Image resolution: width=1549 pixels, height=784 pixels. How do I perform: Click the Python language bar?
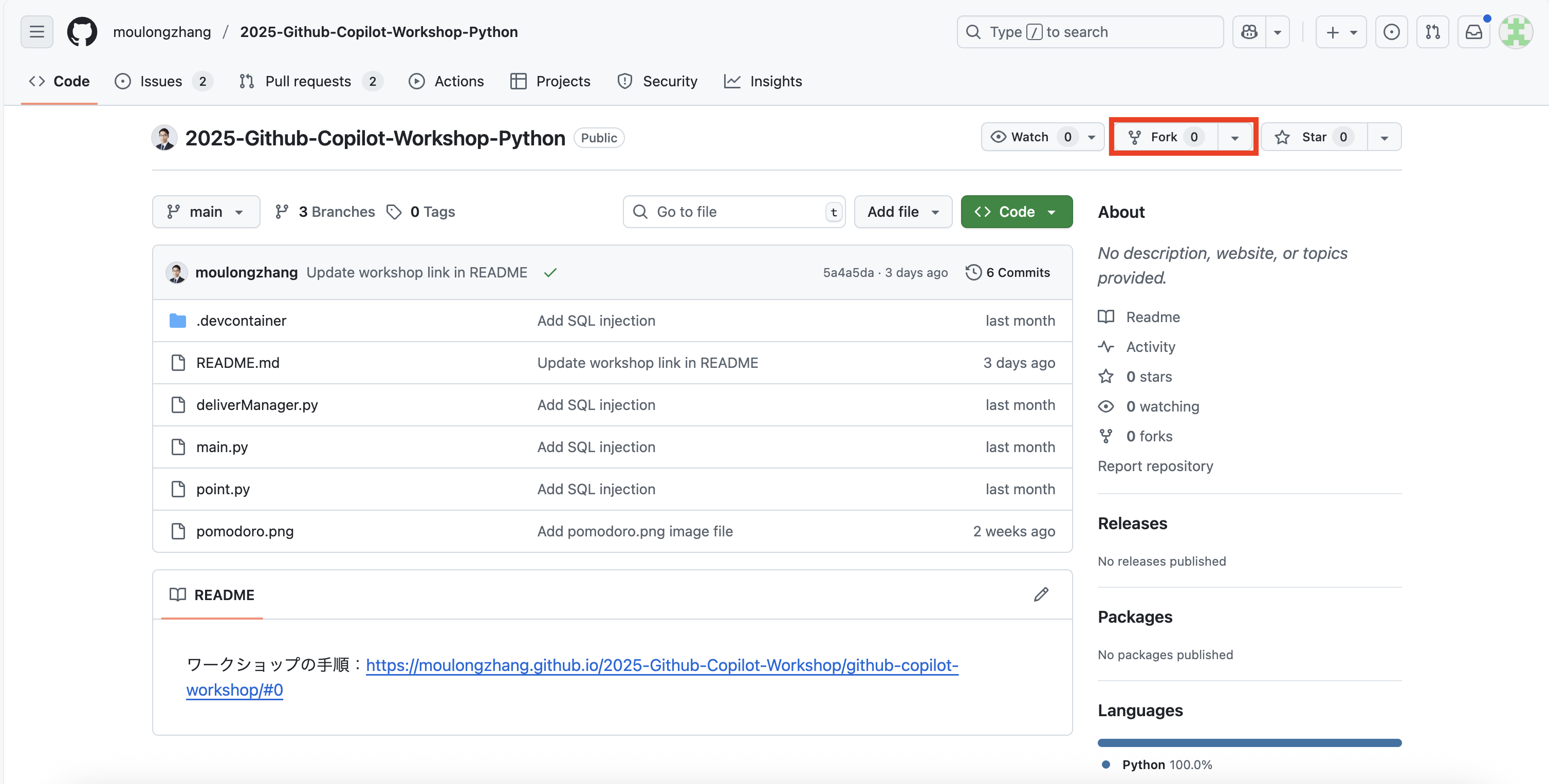(1249, 742)
